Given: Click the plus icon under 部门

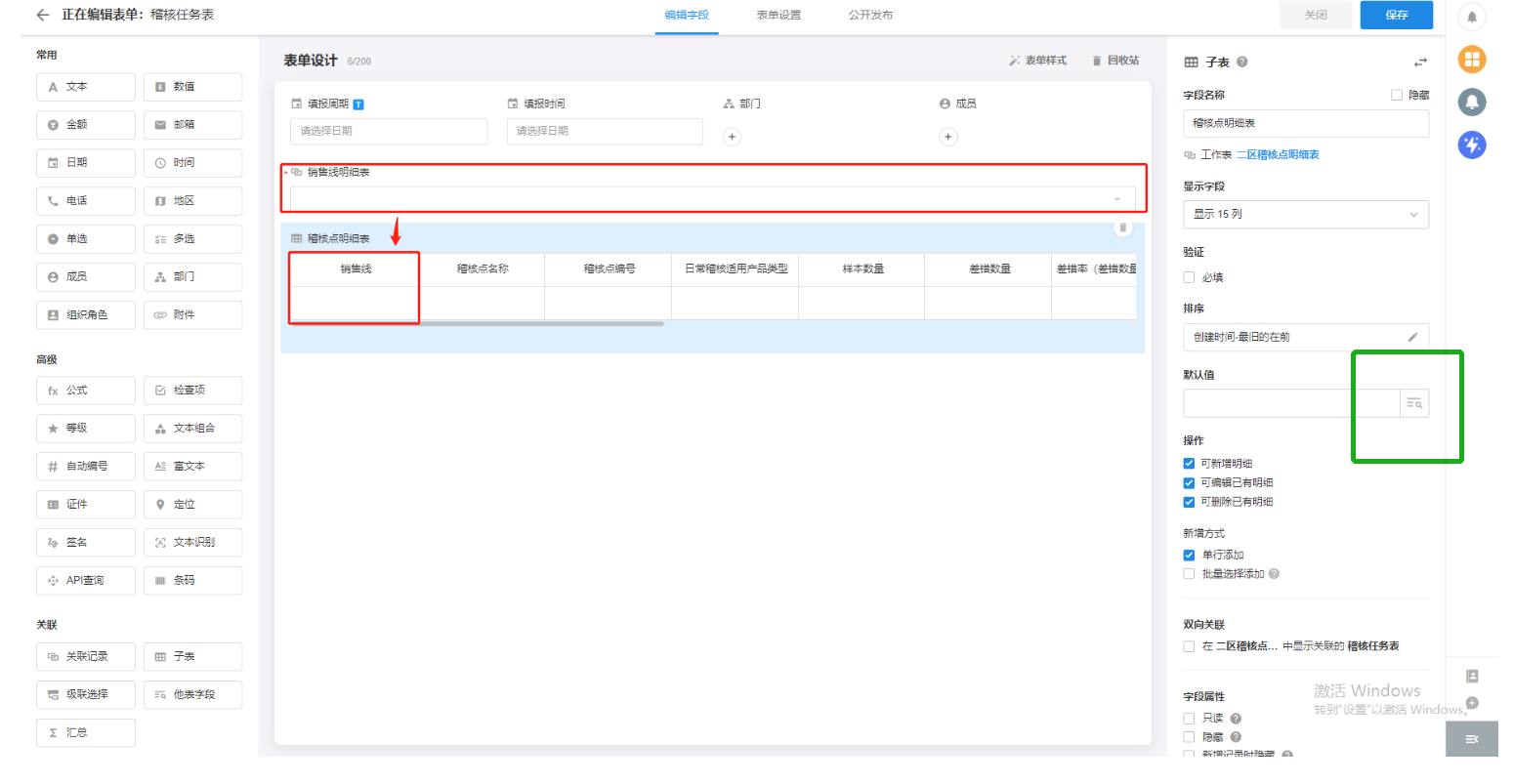Looking at the screenshot, I should tap(732, 137).
